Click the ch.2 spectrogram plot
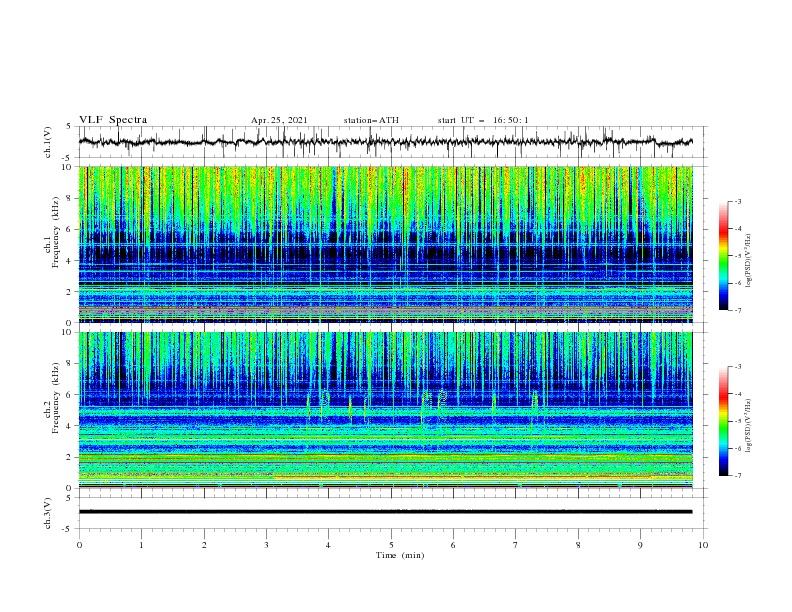 pos(386,410)
